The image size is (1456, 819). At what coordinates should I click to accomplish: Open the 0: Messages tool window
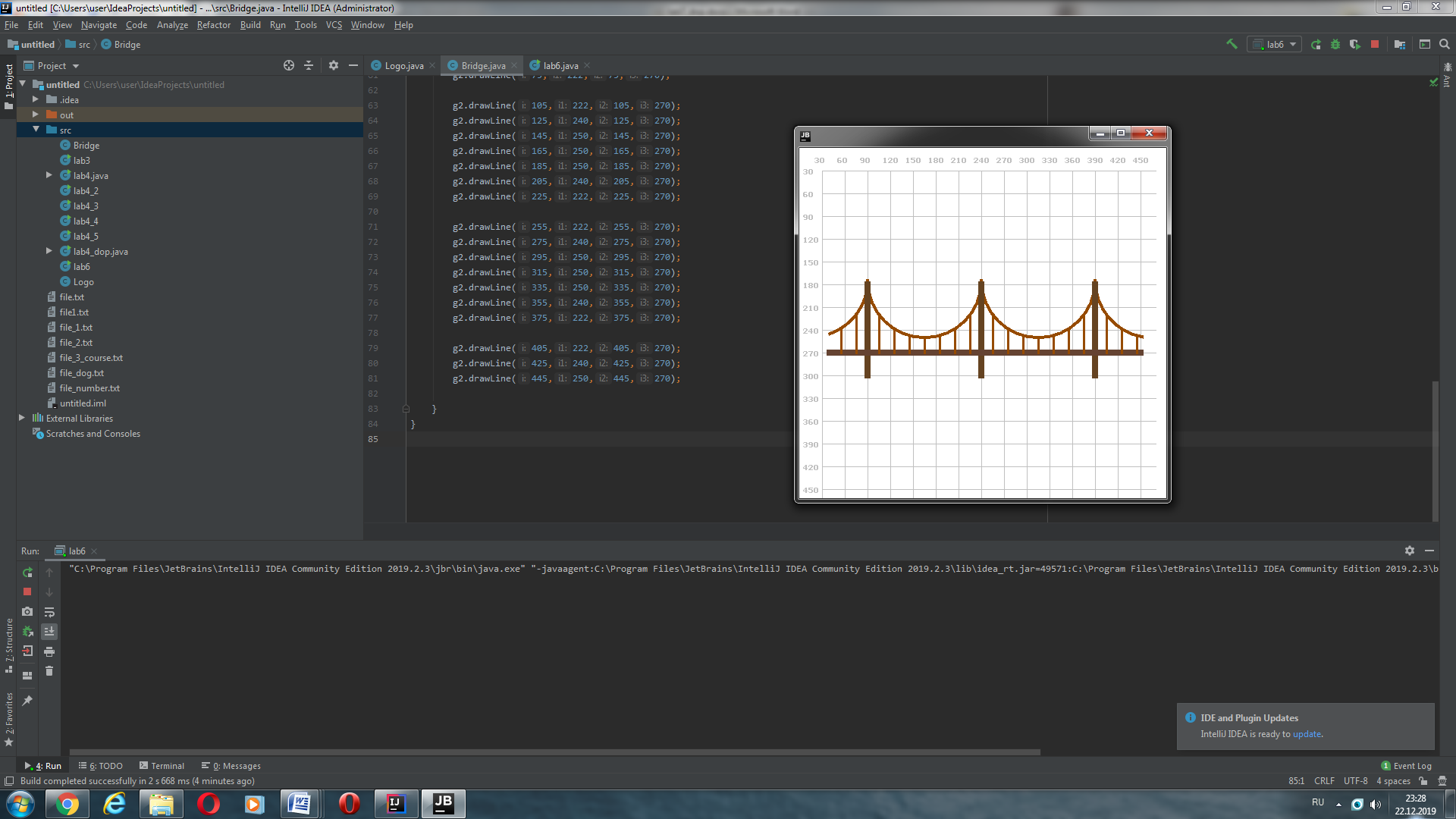[x=231, y=766]
